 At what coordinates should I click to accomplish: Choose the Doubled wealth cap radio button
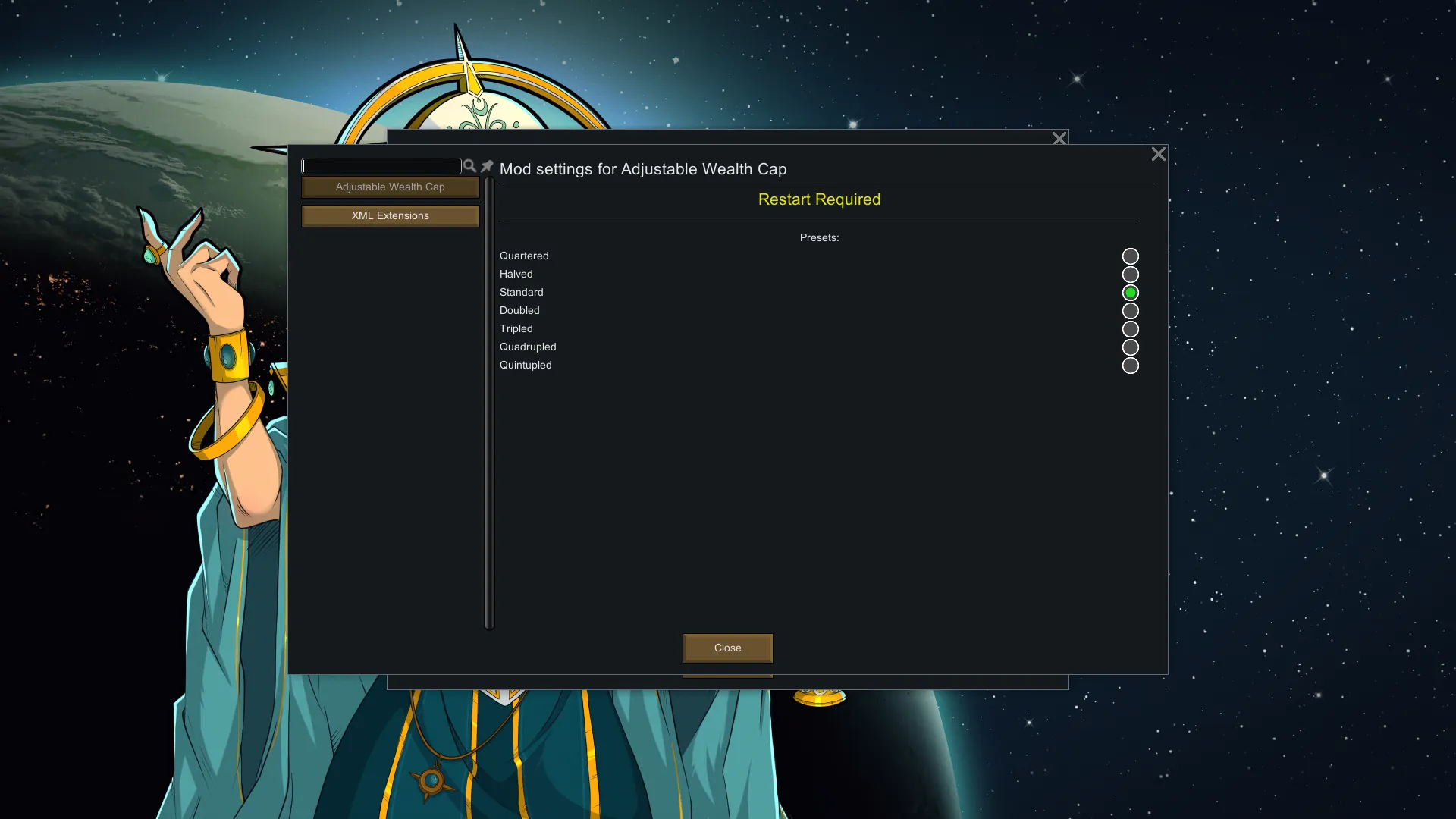(x=1130, y=311)
